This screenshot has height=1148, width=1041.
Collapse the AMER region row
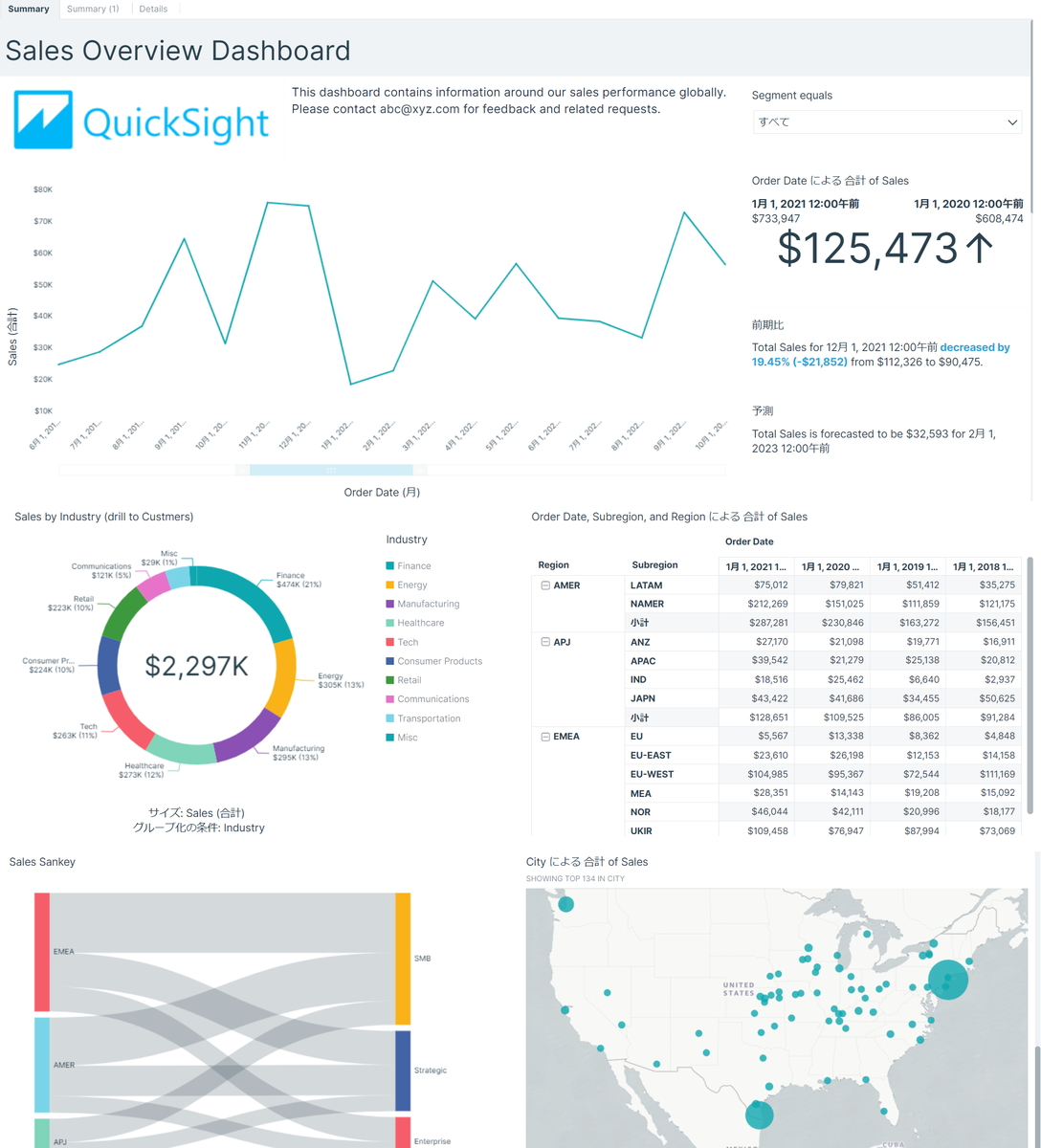[546, 585]
